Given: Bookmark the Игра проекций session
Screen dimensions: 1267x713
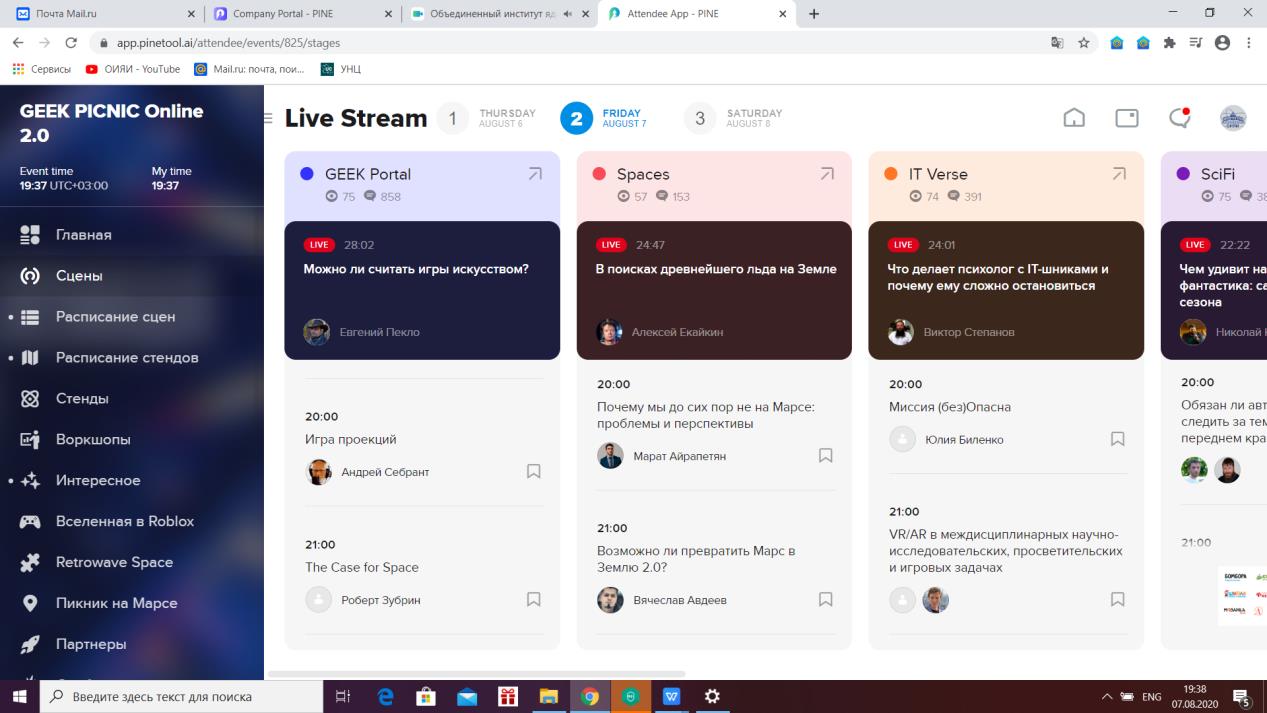Looking at the screenshot, I should pyautogui.click(x=534, y=471).
